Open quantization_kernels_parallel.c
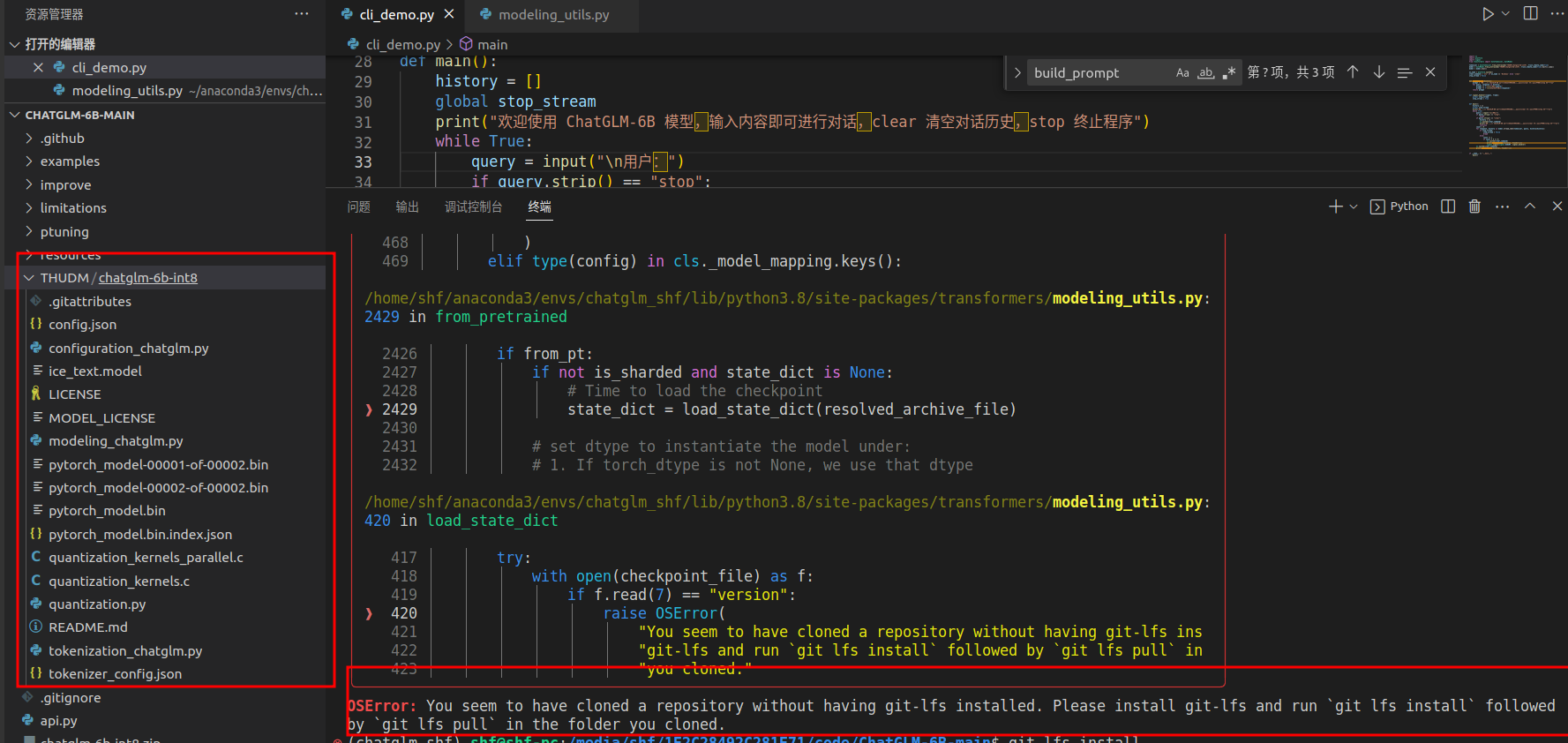 (x=165, y=558)
